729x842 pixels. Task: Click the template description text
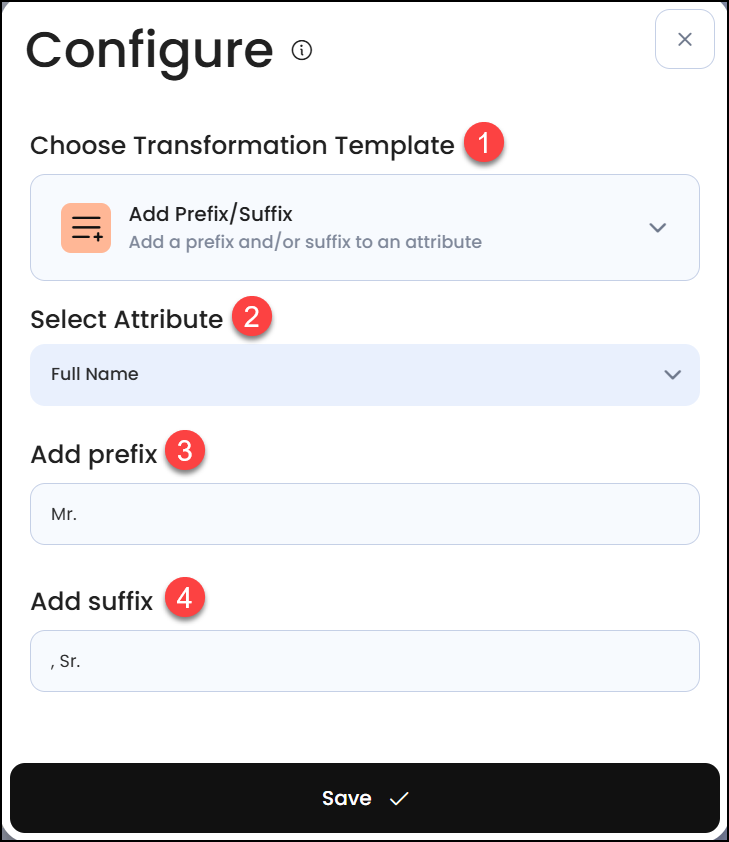305,242
